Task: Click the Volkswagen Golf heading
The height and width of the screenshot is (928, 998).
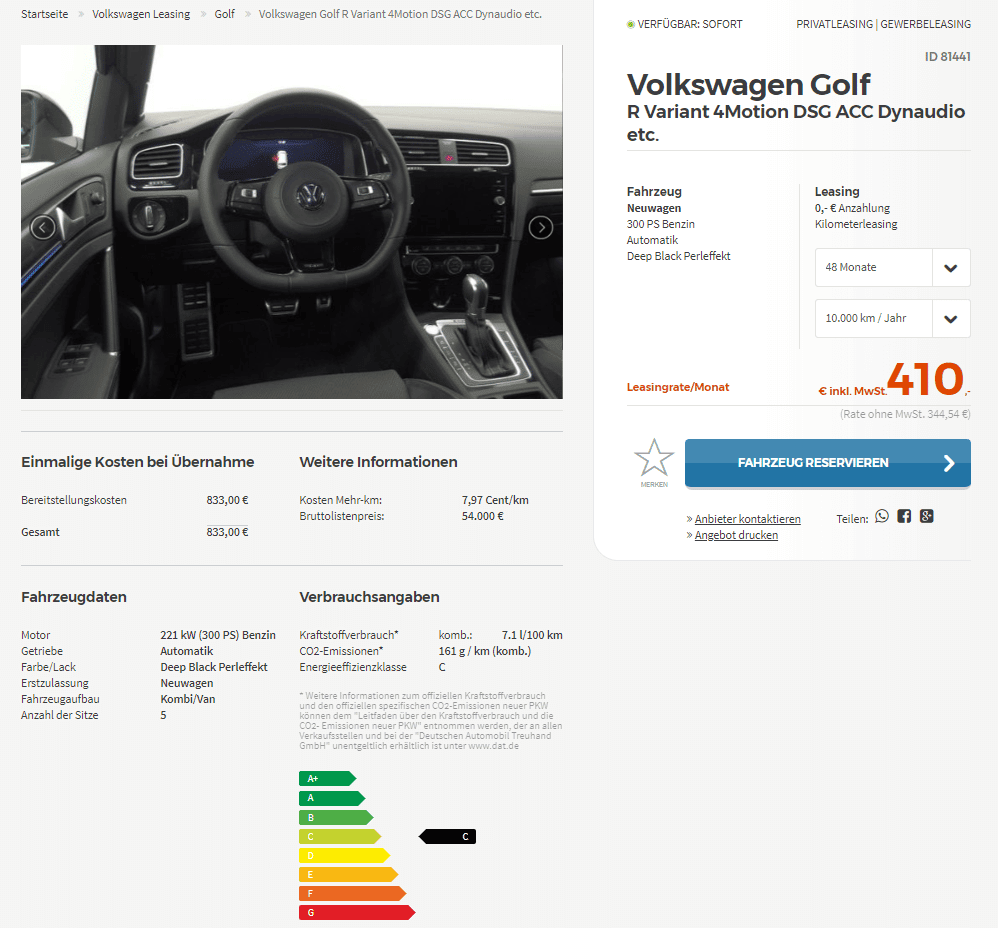Action: click(748, 85)
